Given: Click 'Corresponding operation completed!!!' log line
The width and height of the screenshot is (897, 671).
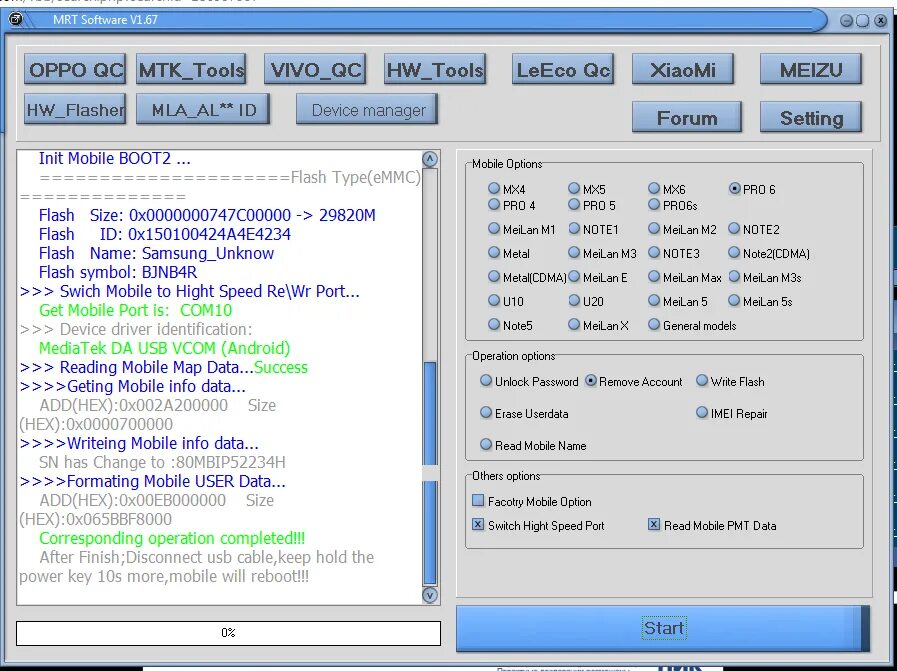Looking at the screenshot, I should 172,538.
